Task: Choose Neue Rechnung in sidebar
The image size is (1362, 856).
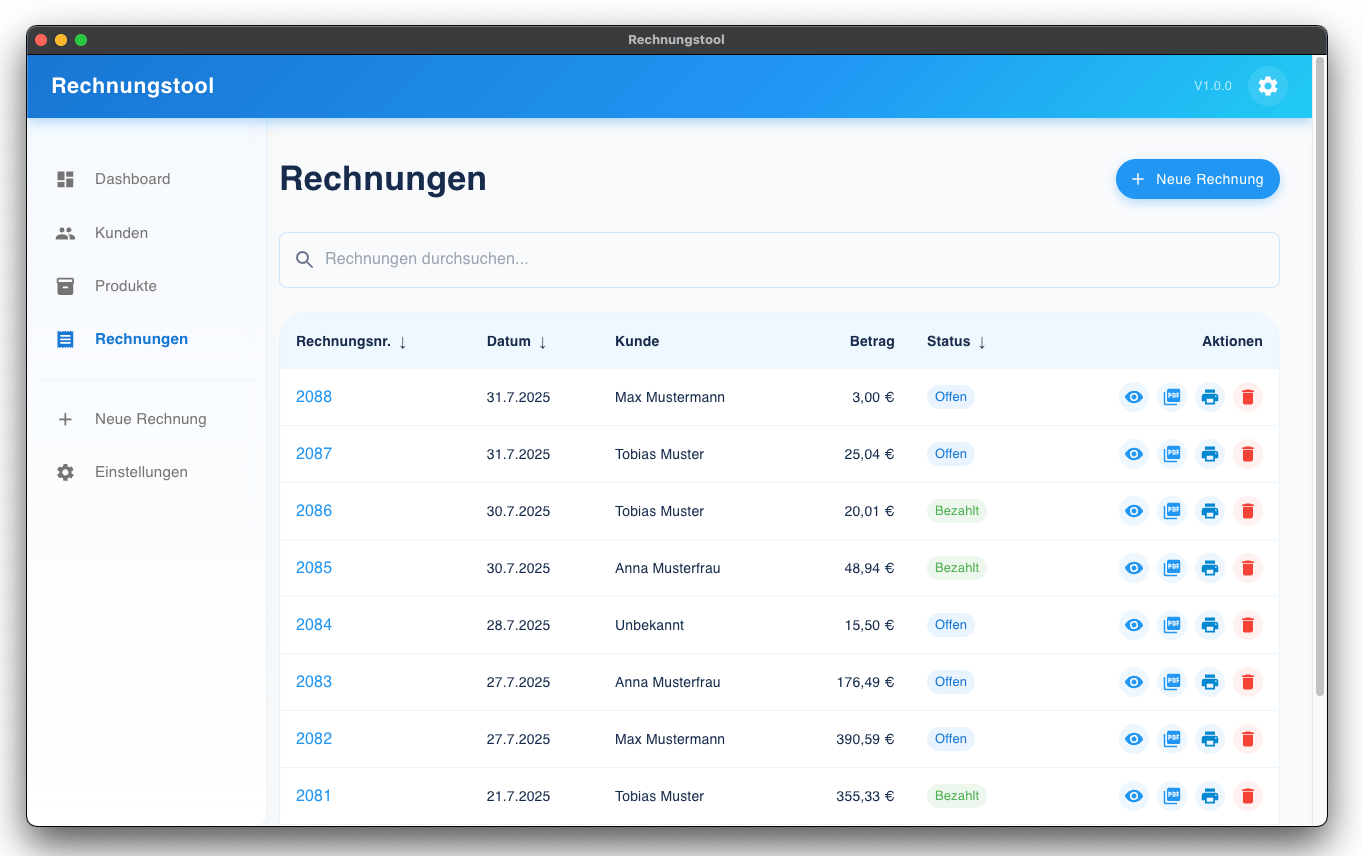Action: 147,419
